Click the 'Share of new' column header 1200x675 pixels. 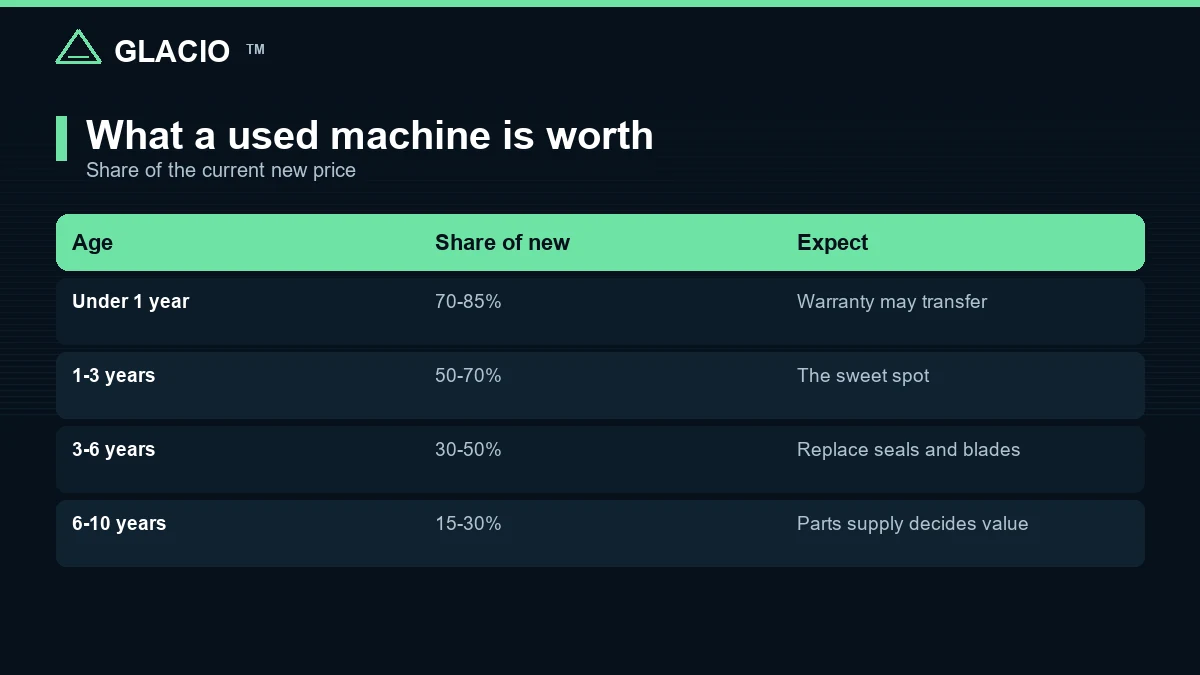click(x=502, y=243)
